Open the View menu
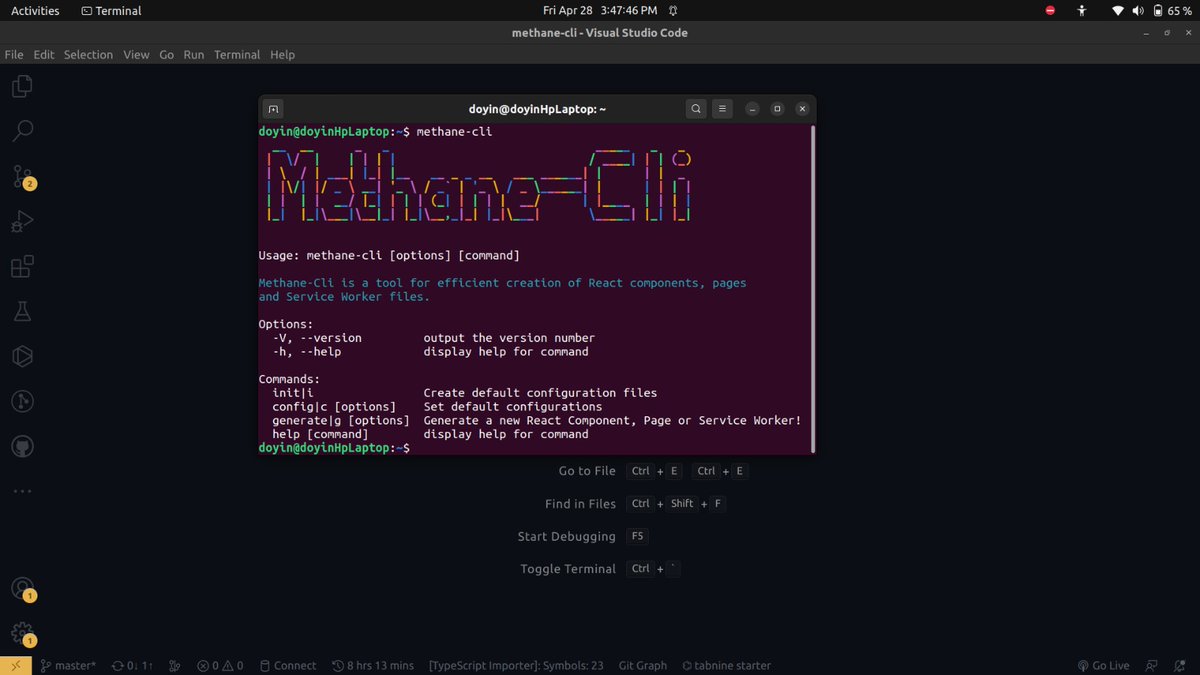The width and height of the screenshot is (1200, 675). point(136,55)
